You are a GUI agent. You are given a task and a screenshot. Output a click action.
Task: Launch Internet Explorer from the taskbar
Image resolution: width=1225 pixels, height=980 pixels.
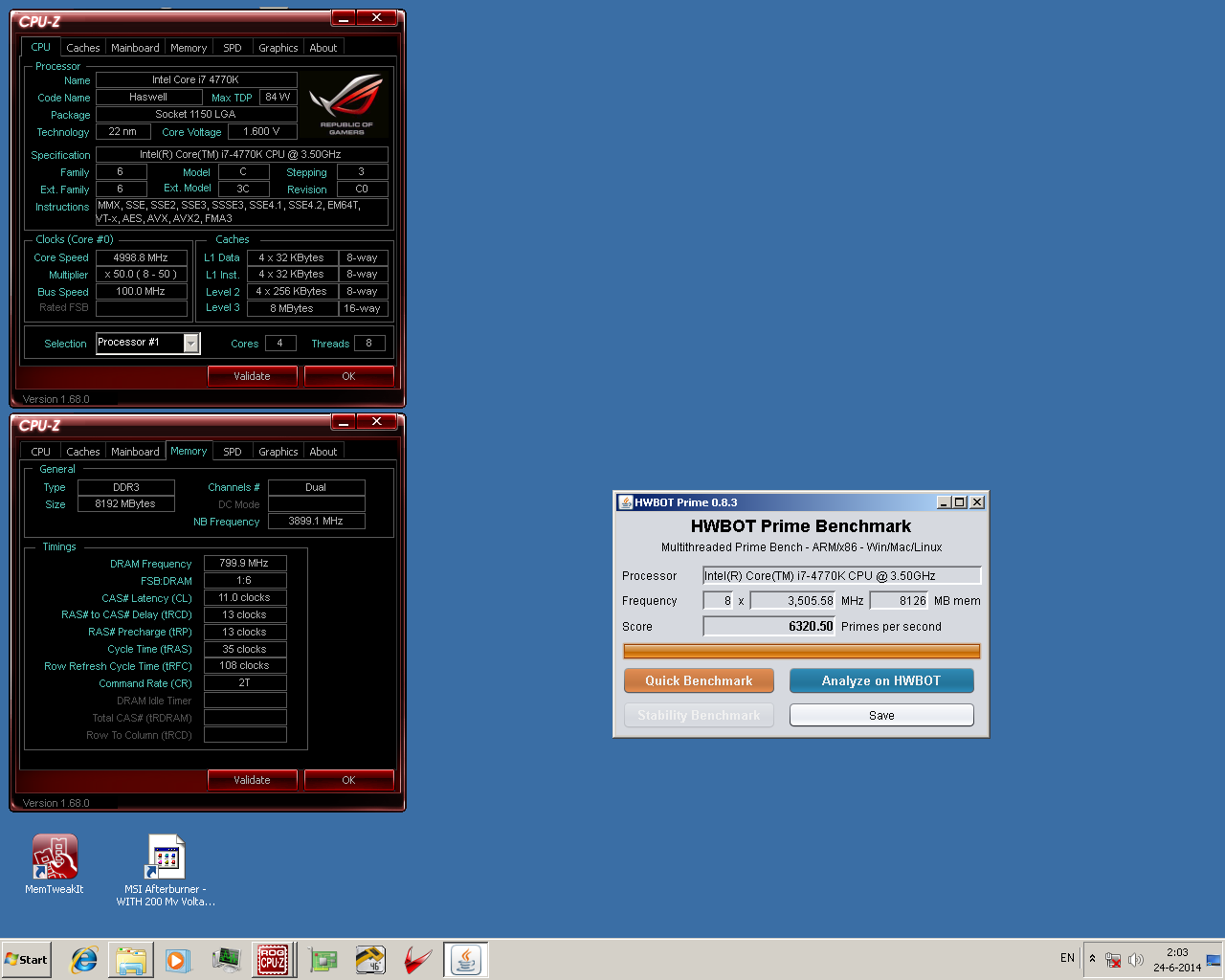84,960
